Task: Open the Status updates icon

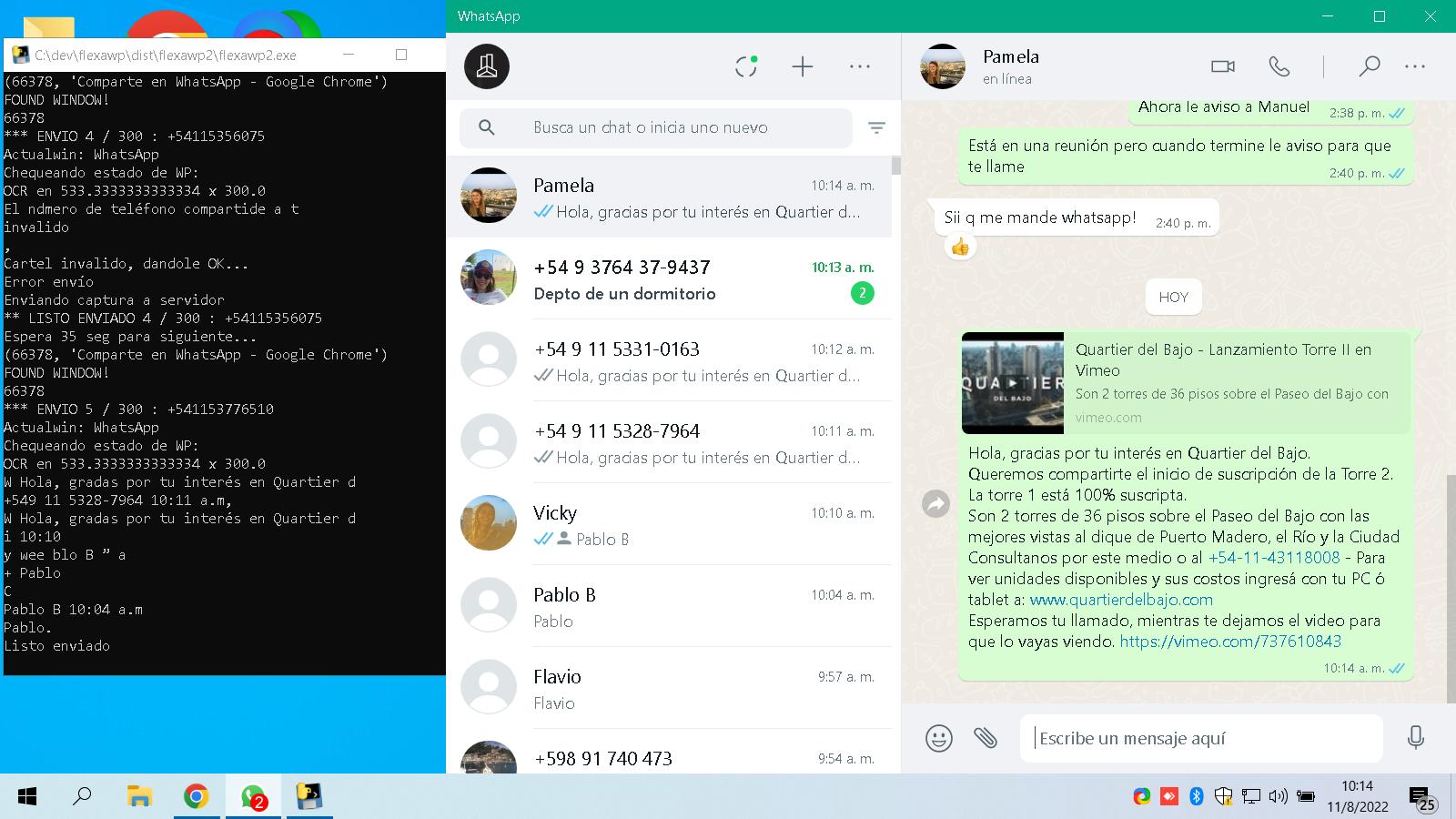Action: (746, 66)
